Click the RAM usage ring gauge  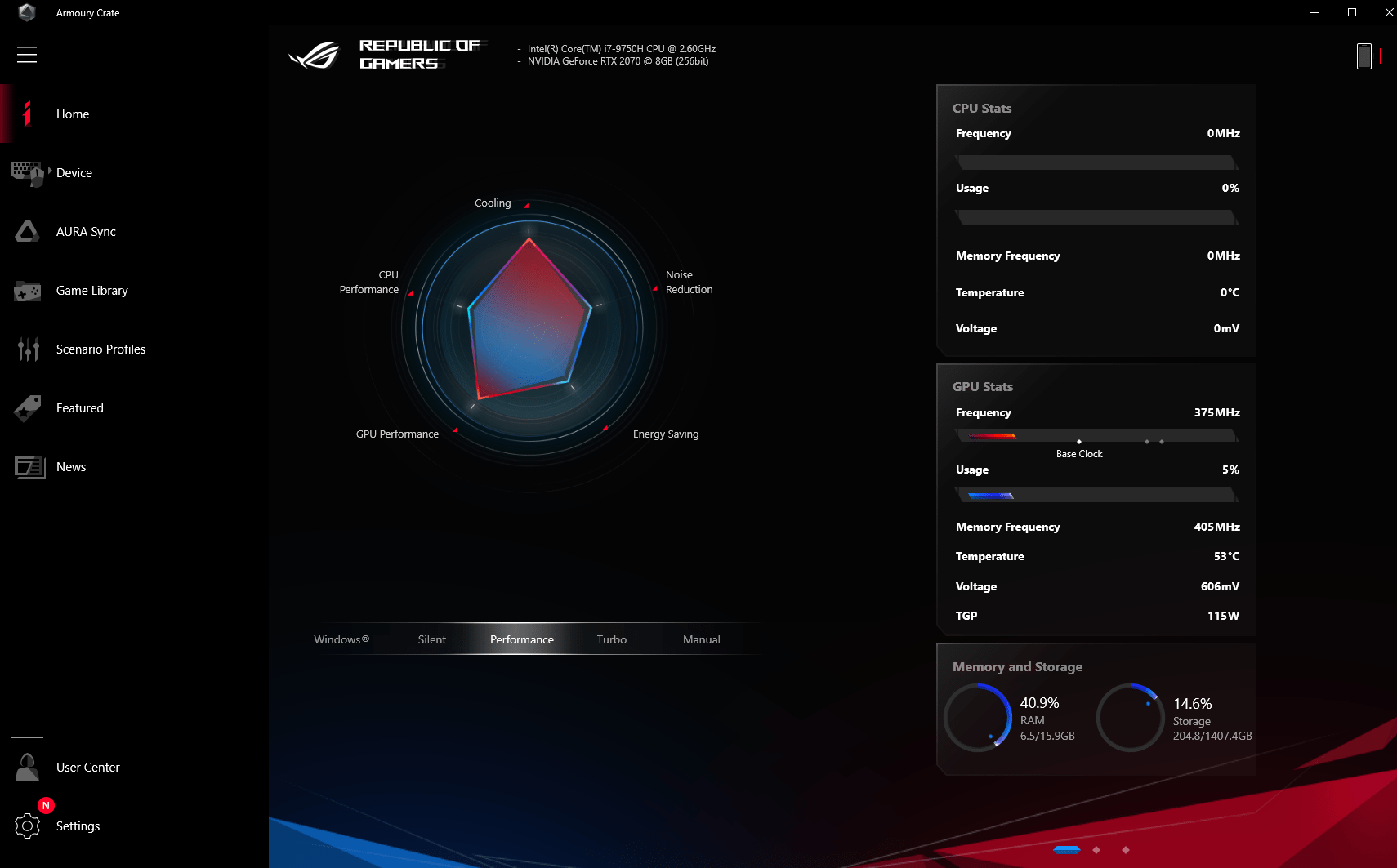(x=978, y=718)
